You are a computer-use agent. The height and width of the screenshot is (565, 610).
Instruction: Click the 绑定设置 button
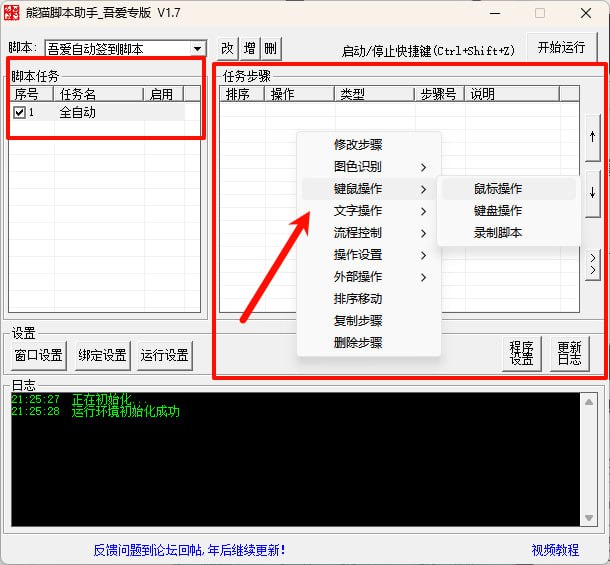[100, 355]
